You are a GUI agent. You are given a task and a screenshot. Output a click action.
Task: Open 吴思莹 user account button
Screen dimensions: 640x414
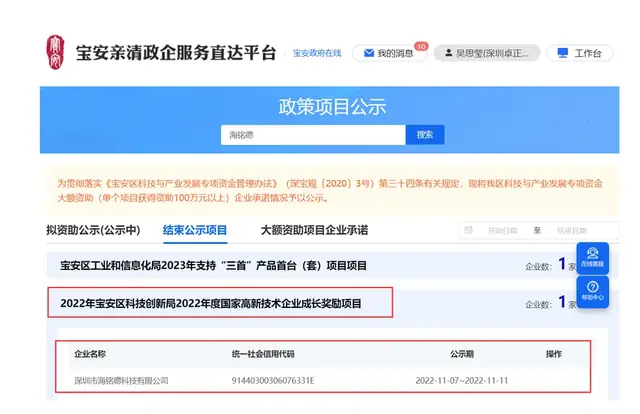pos(487,53)
